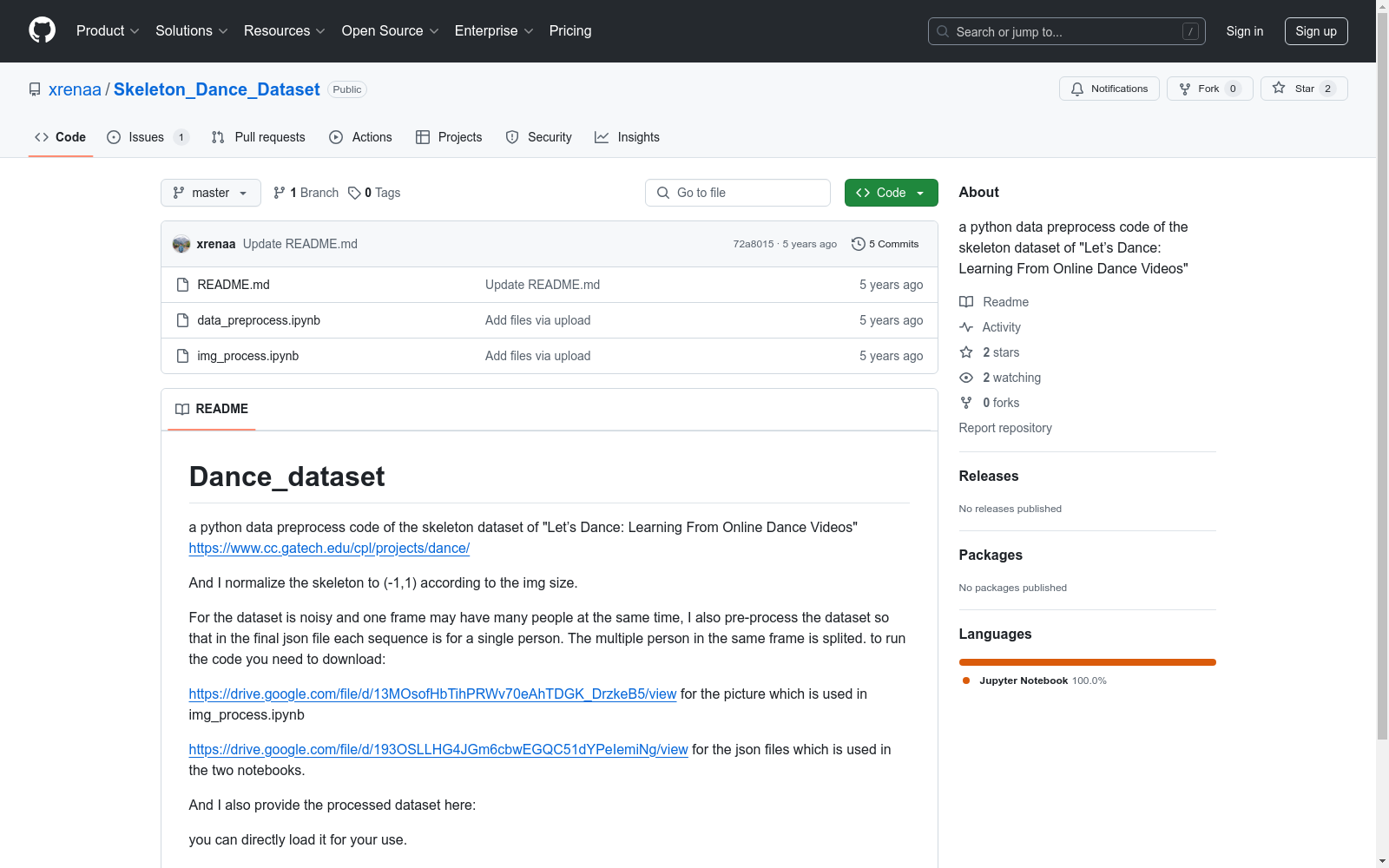This screenshot has width=1389, height=868.
Task: Click the Sign in link
Action: (x=1244, y=31)
